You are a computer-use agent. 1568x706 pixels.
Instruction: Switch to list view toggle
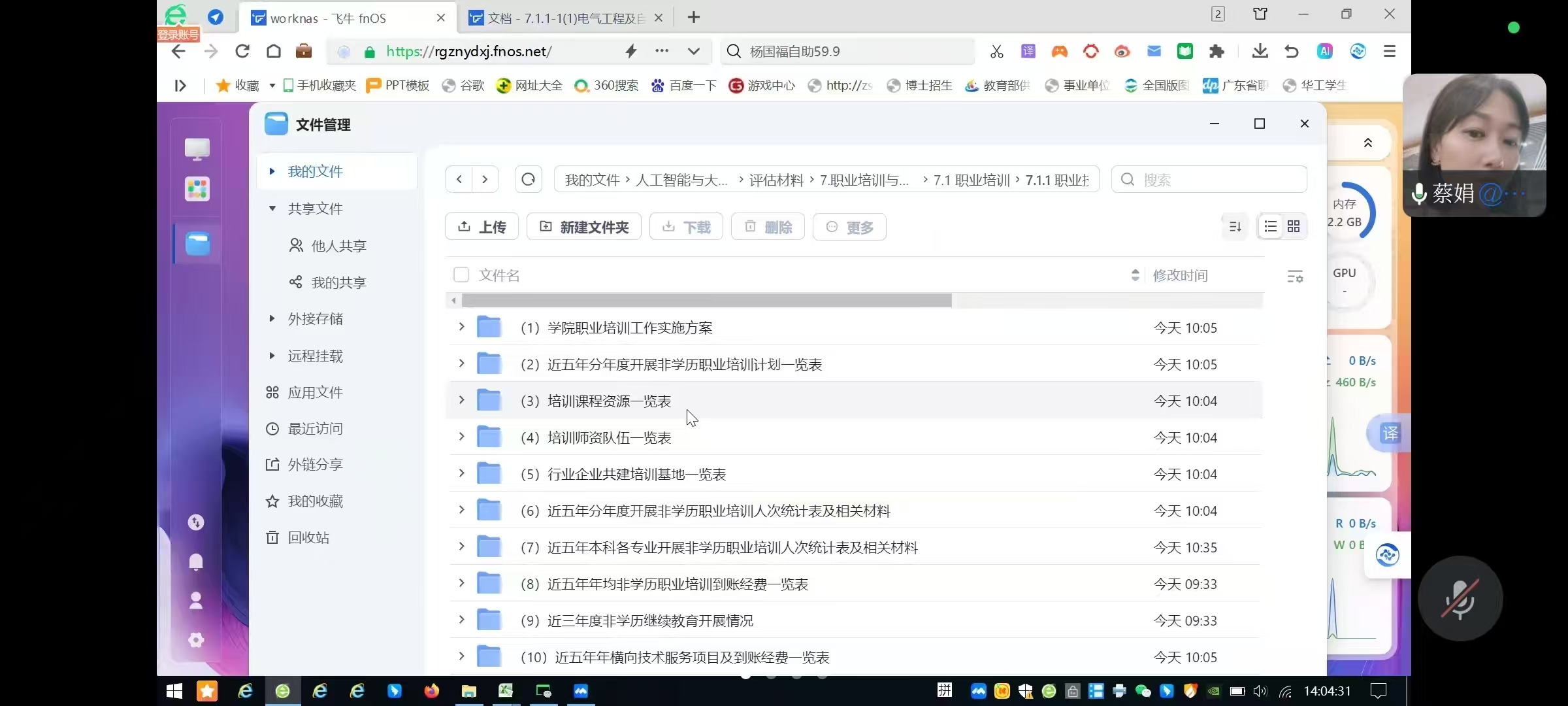point(1270,227)
